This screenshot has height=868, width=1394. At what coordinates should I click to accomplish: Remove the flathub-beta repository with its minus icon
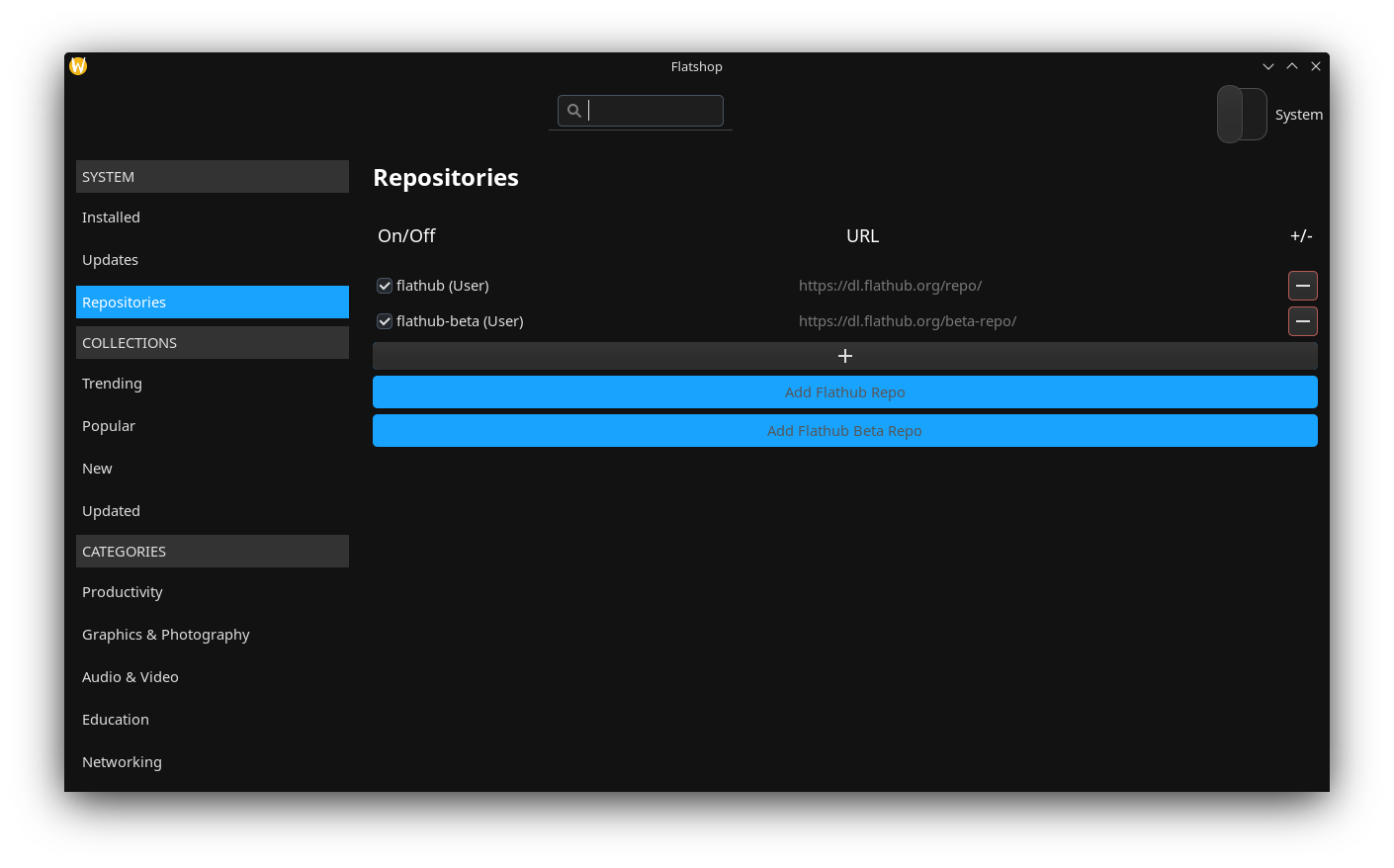(x=1302, y=320)
